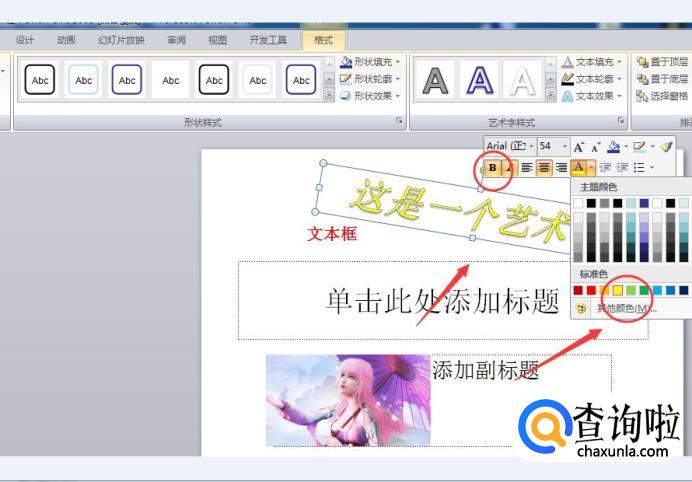This screenshot has height=482, width=692.
Task: Choose the gray filled WordArt style A
Action: coord(435,81)
